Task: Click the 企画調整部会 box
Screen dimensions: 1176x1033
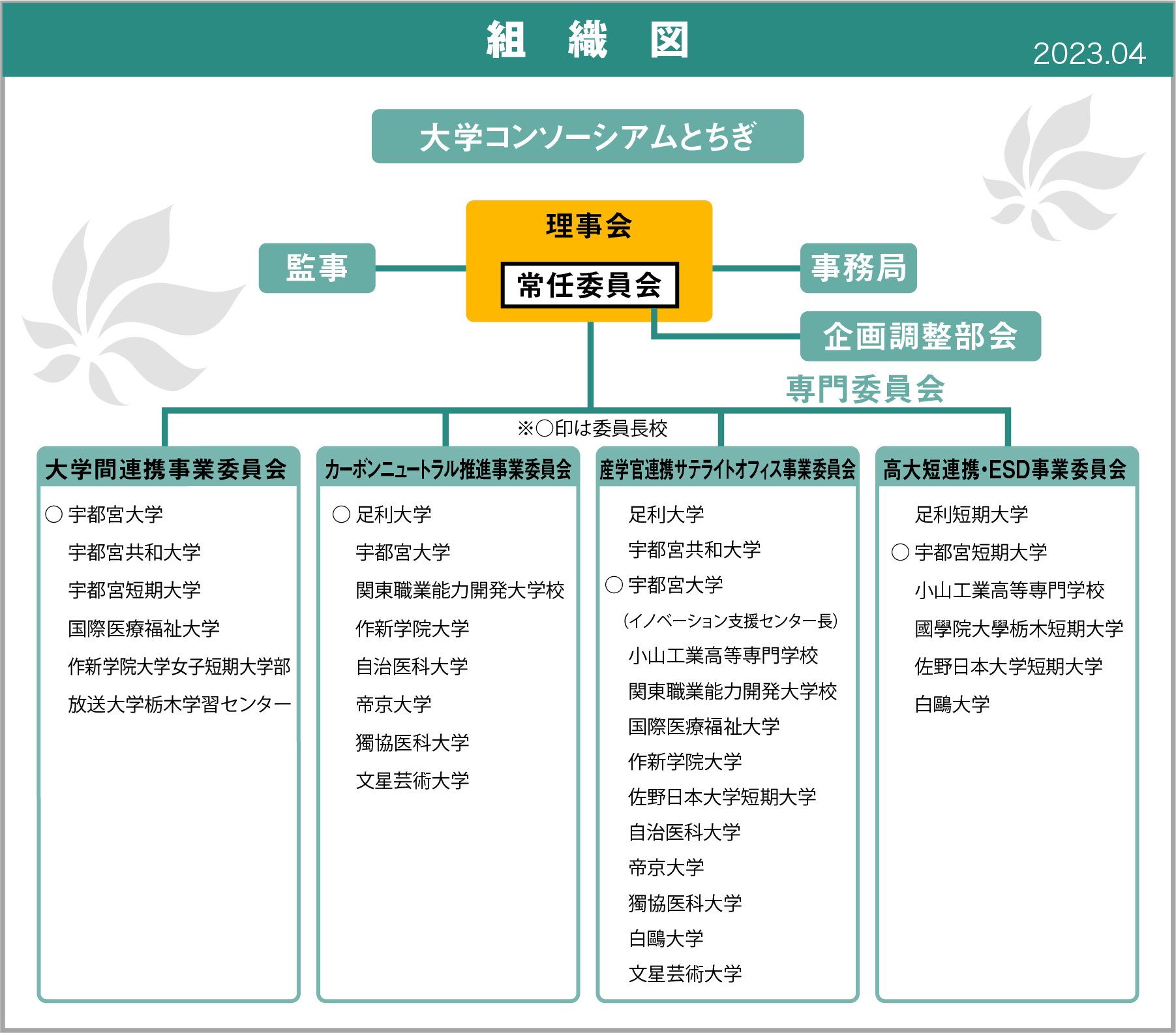Action: [x=920, y=336]
